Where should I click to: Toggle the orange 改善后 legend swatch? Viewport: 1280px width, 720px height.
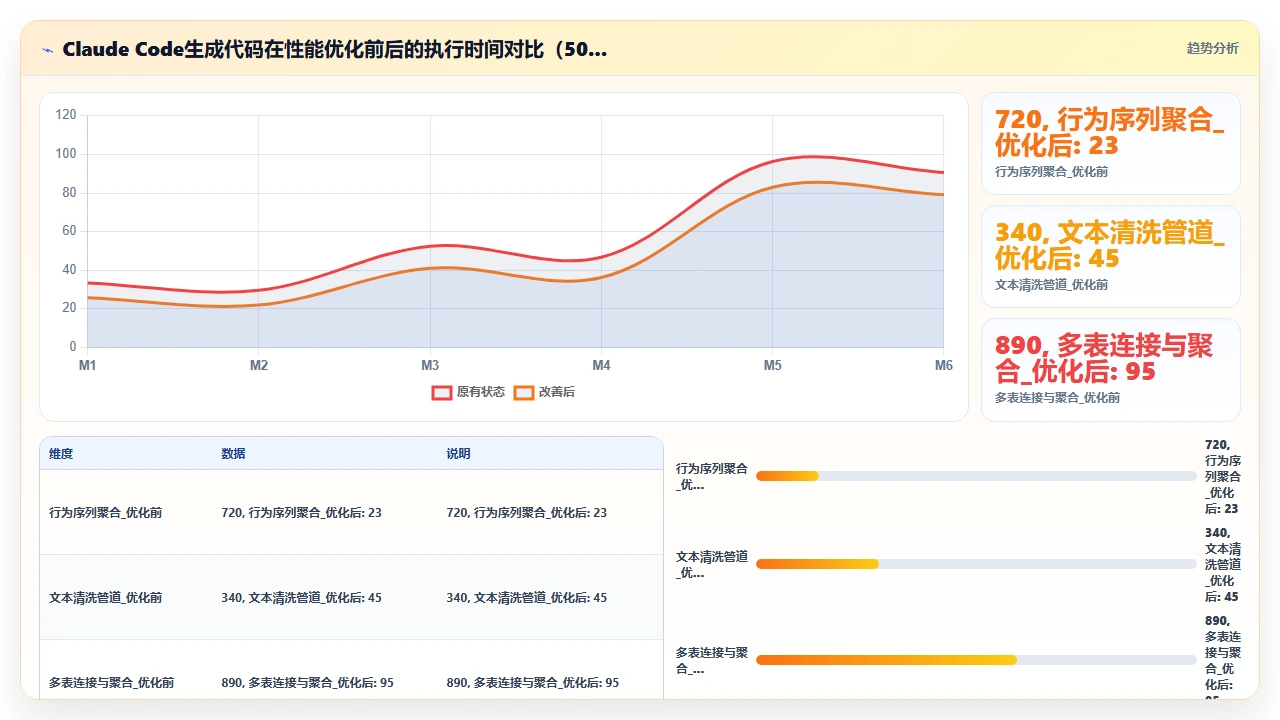click(x=524, y=392)
